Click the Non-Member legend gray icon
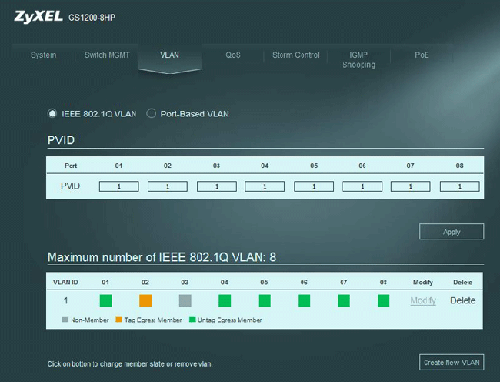The width and height of the screenshot is (500, 382). [65, 320]
